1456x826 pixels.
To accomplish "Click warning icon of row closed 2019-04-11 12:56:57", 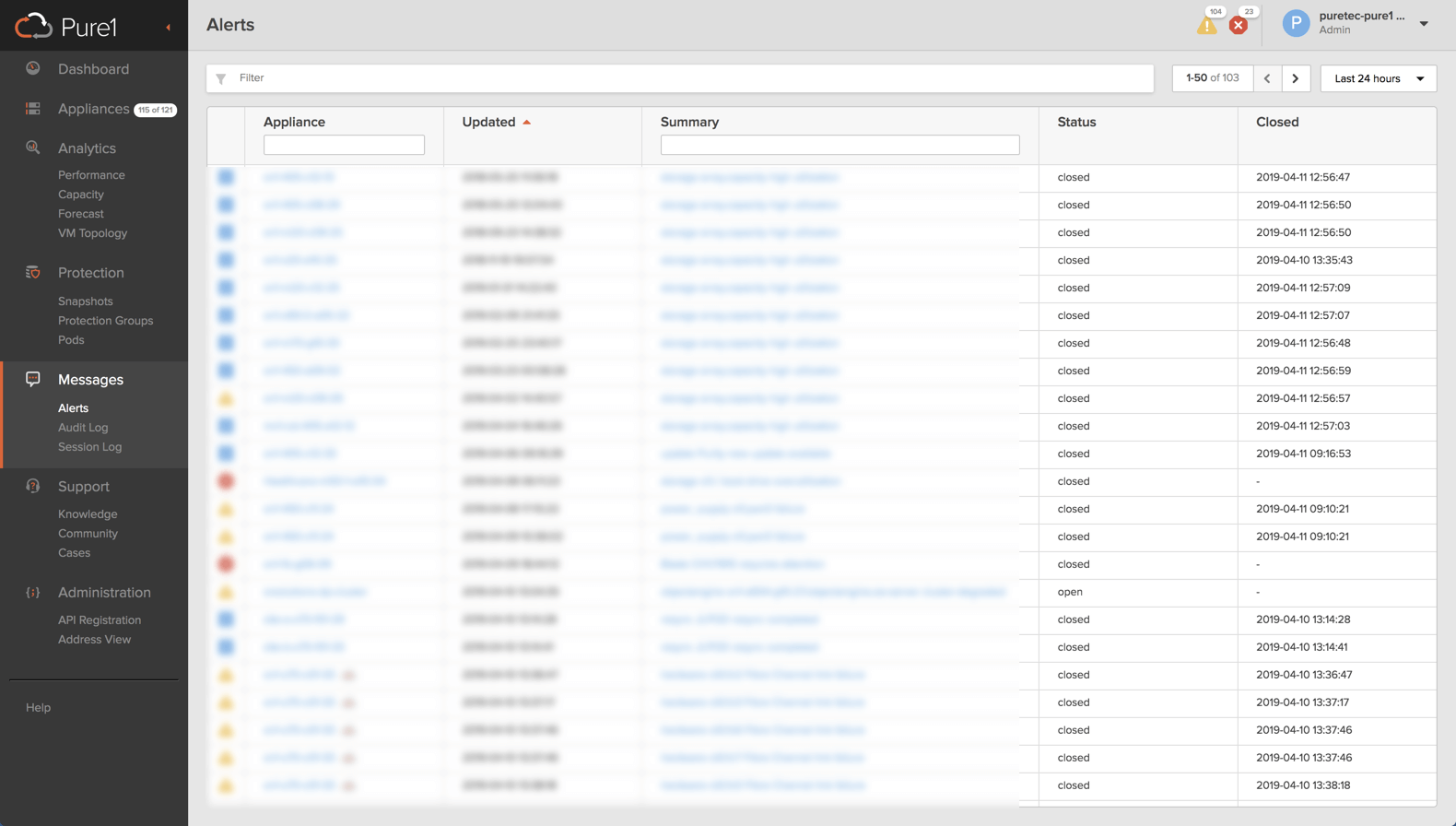I will 226,398.
